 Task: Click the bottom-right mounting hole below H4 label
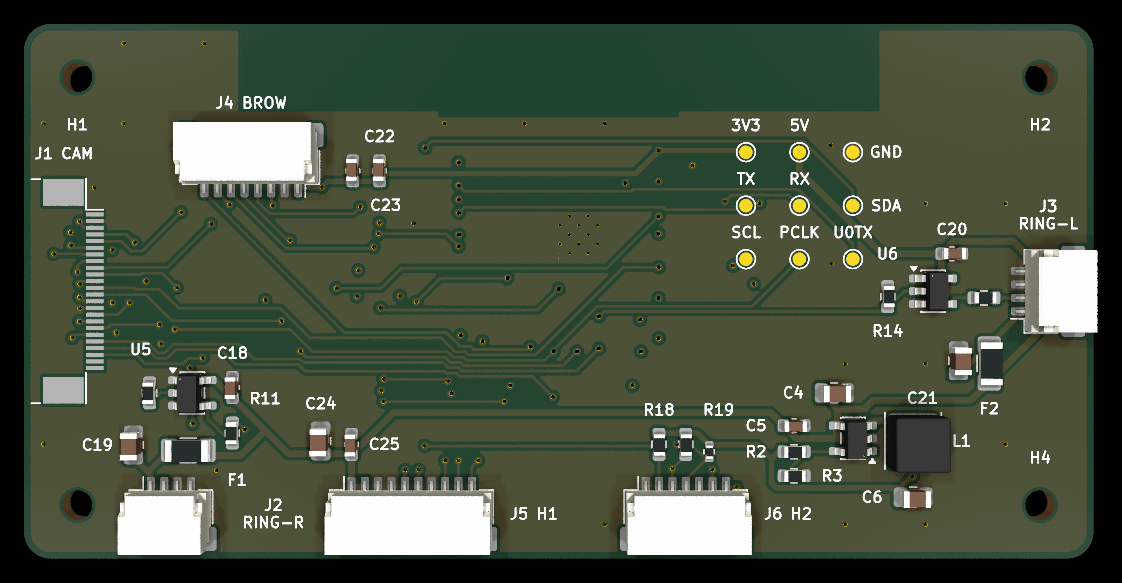tap(1040, 504)
